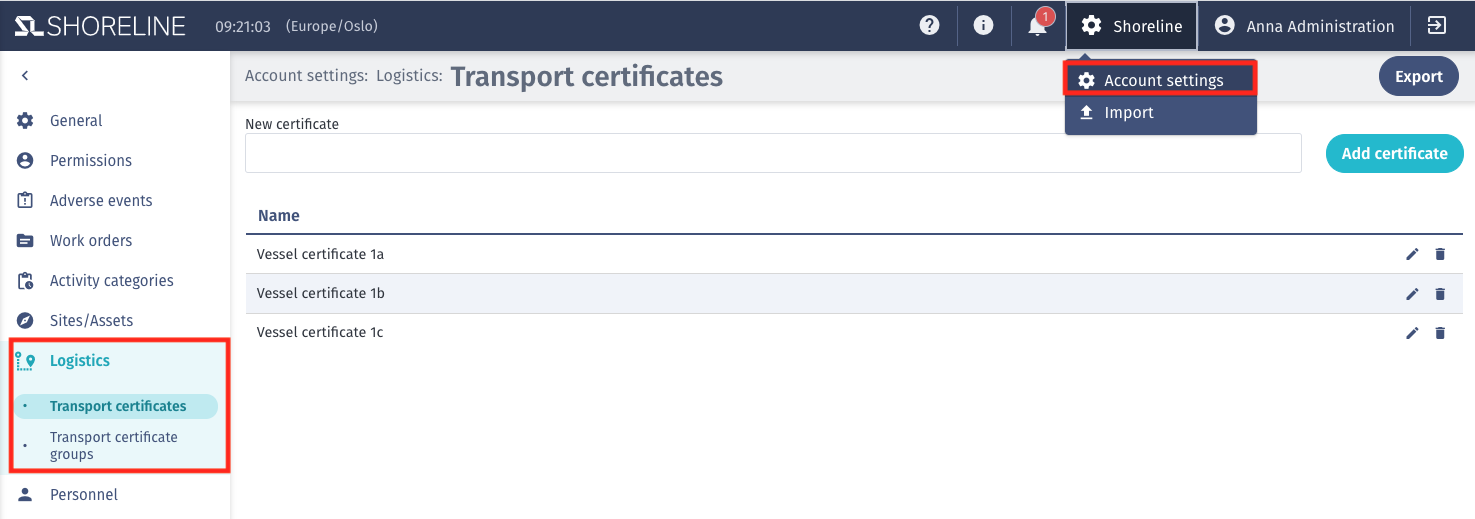Viewport: 1475px width, 519px height.
Task: Delete Vessel certificate 1b trash icon
Action: [1440, 294]
